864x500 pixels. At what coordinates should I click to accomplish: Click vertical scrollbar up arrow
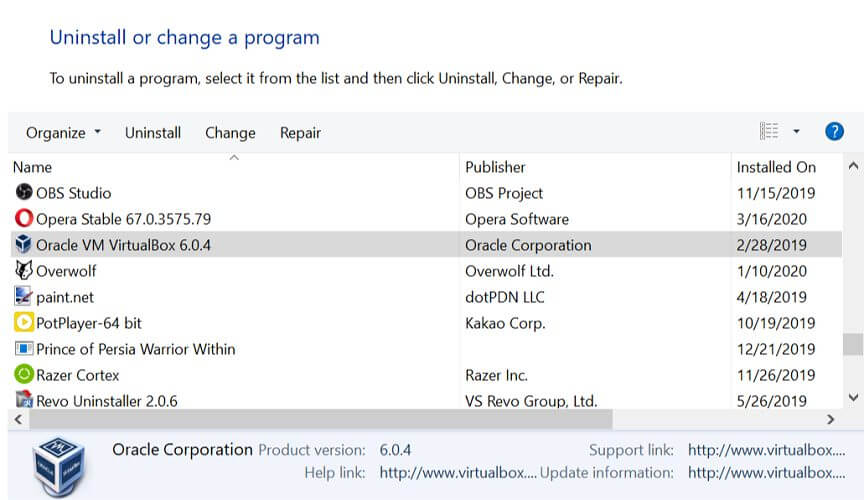[x=853, y=165]
